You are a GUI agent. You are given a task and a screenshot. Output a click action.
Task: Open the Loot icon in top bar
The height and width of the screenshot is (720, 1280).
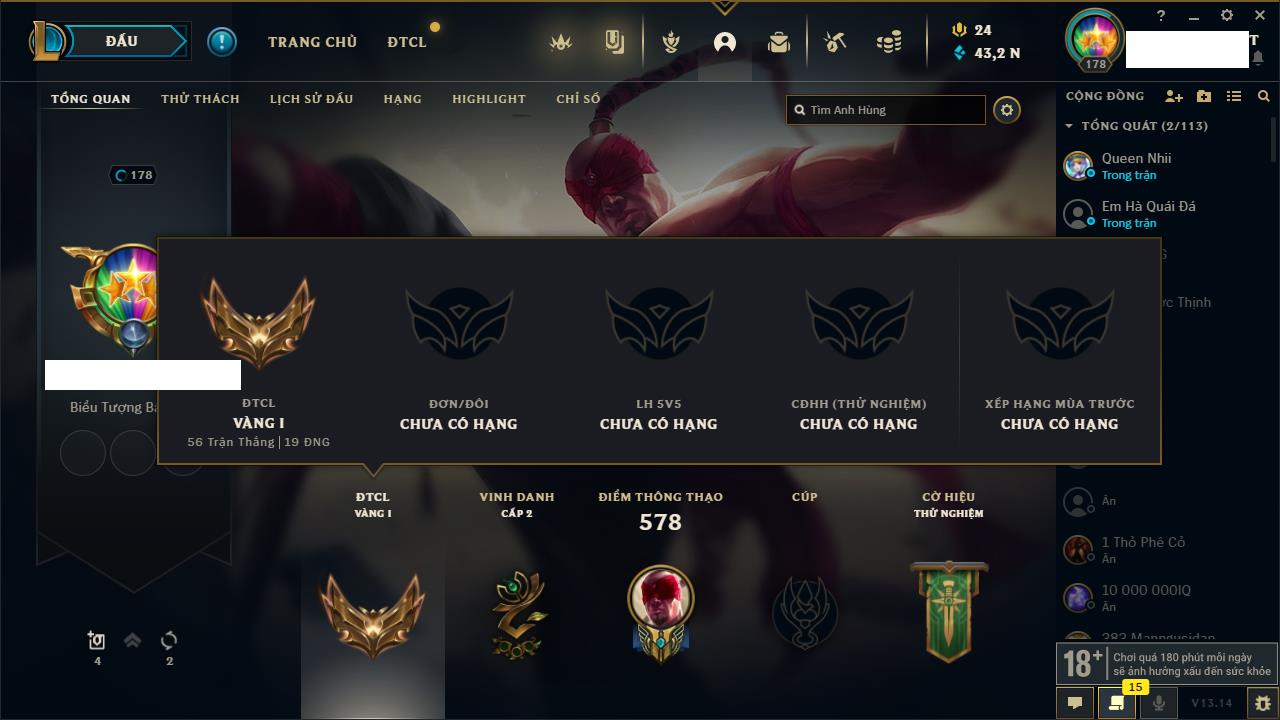tap(834, 42)
